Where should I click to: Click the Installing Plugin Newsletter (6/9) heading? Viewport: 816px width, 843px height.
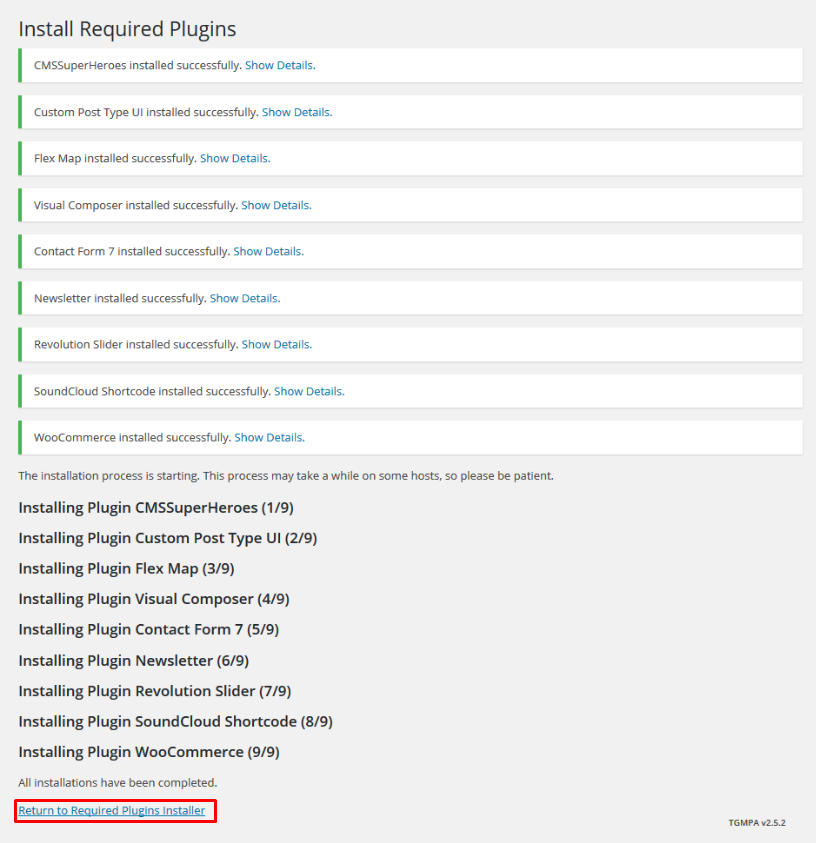(x=133, y=660)
